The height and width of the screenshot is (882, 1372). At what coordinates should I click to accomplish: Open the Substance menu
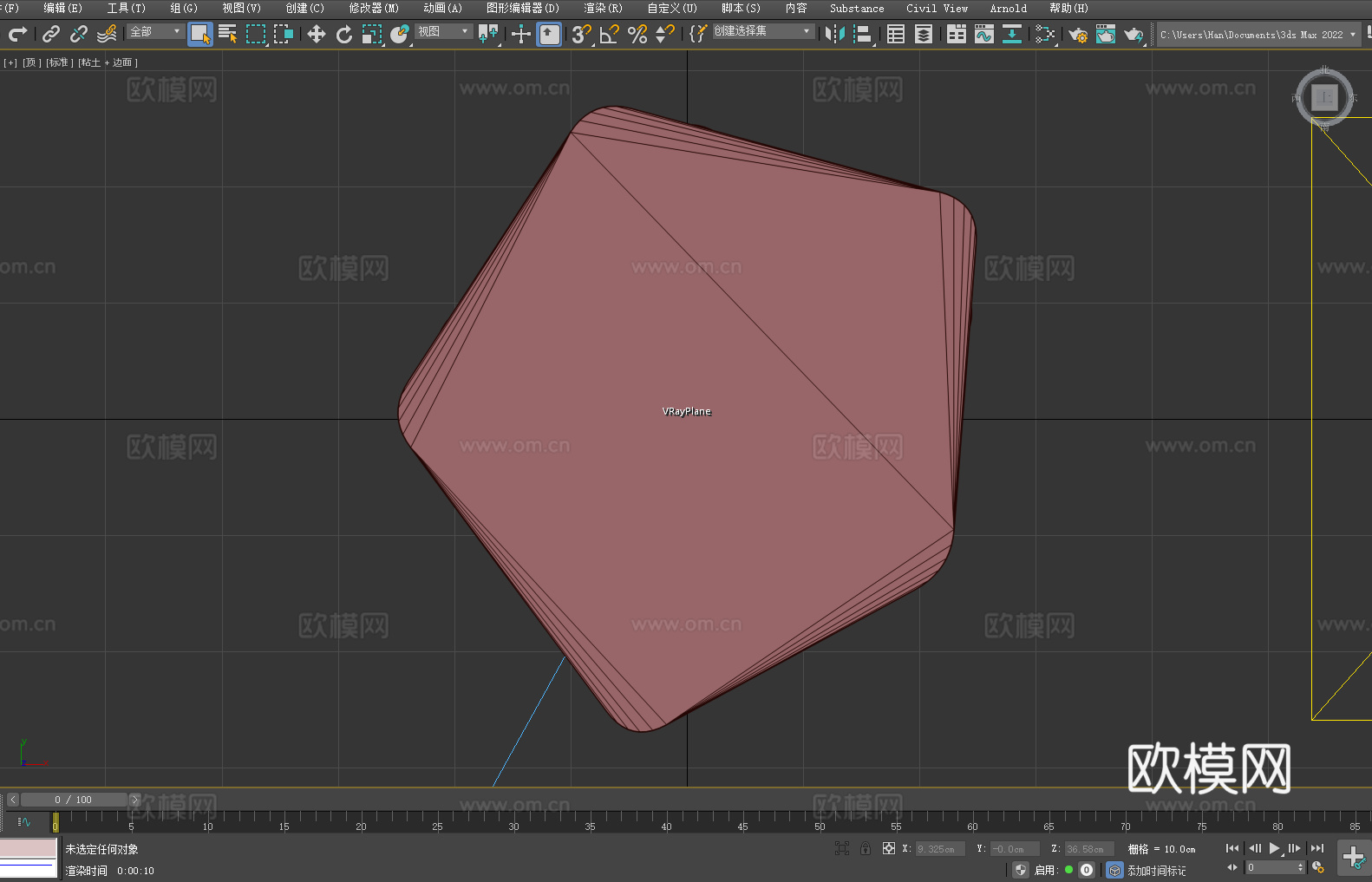click(x=857, y=8)
